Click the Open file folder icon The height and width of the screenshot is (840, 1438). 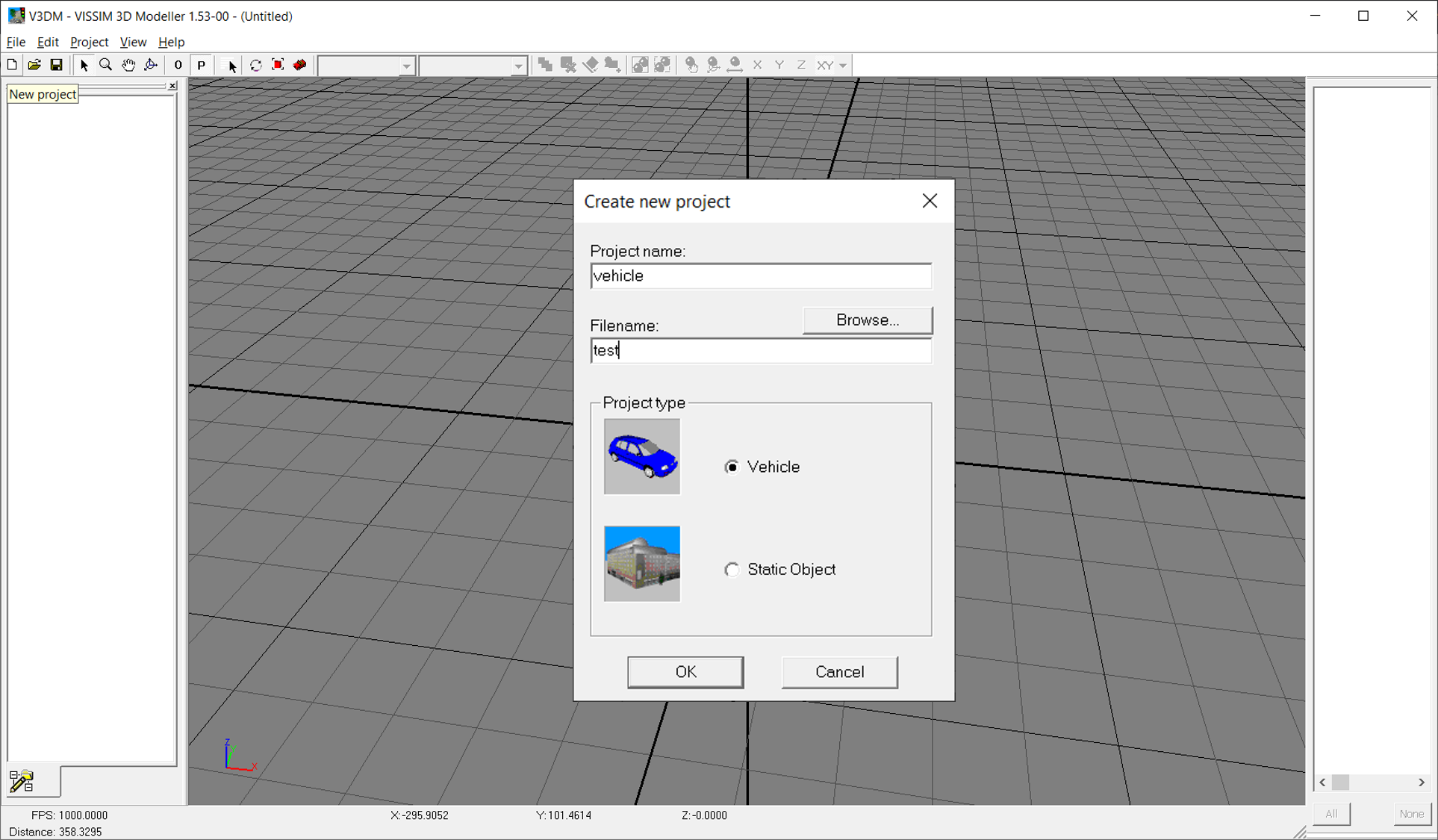tap(34, 65)
